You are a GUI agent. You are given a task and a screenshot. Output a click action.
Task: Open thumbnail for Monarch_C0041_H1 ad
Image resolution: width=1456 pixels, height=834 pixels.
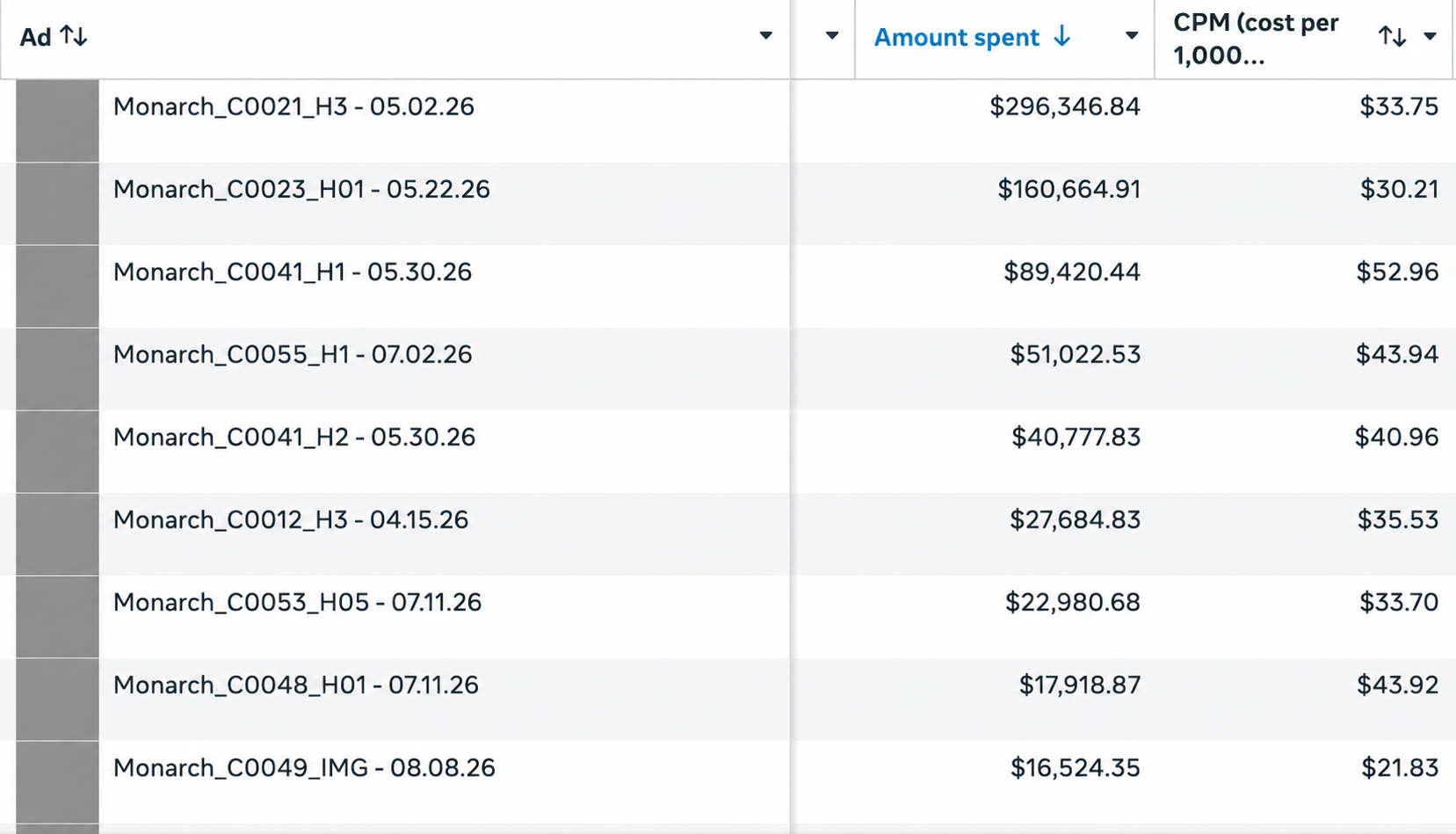click(57, 286)
